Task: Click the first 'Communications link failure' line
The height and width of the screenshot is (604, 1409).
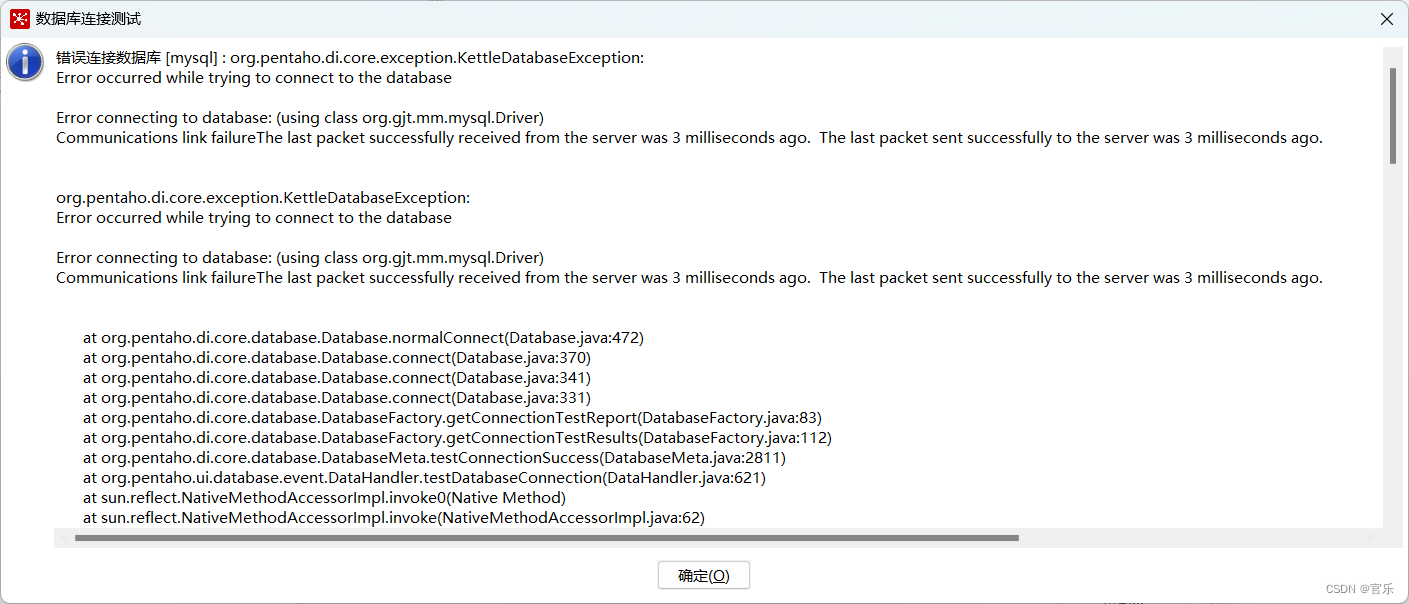Action: 689,138
